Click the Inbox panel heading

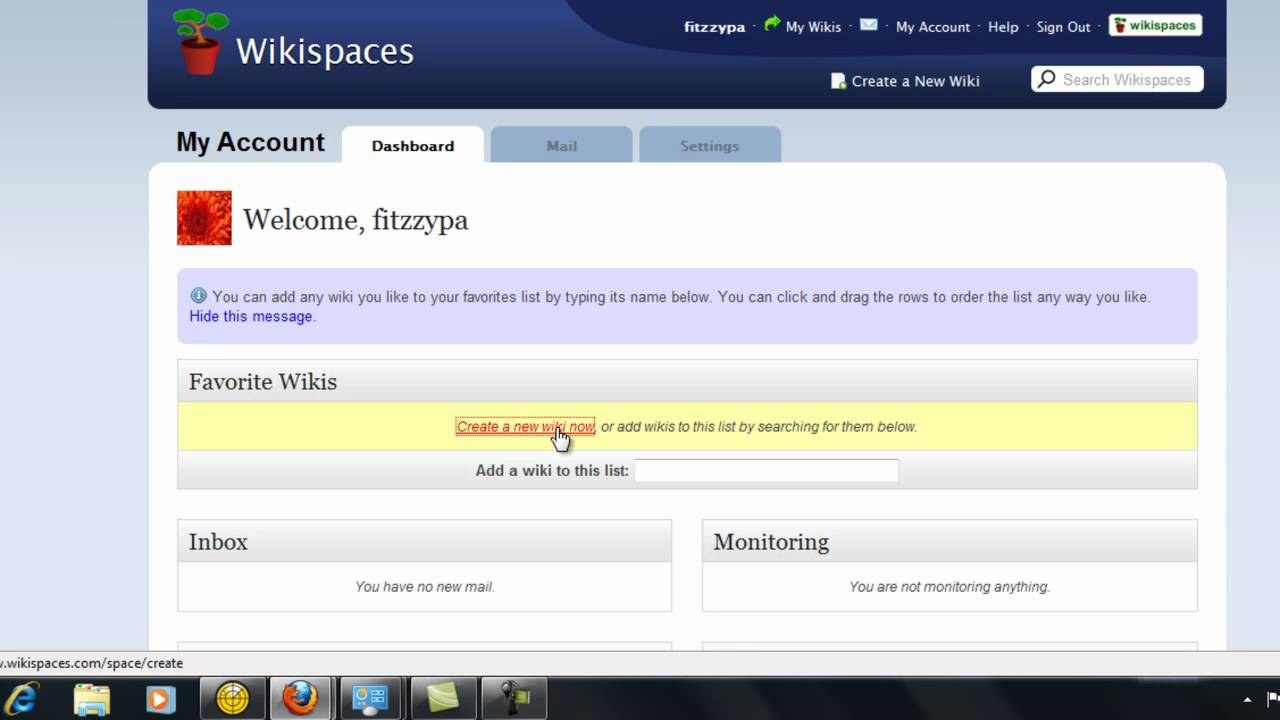pyautogui.click(x=218, y=542)
